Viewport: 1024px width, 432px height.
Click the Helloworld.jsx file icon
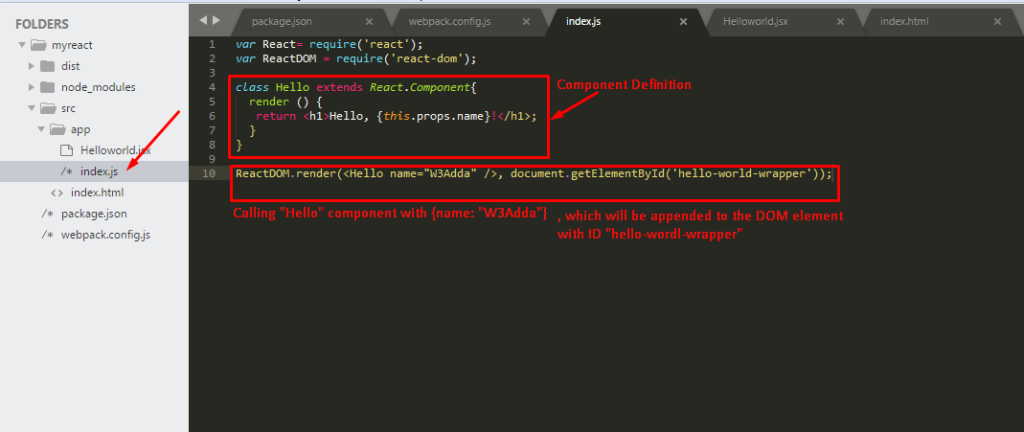click(66, 150)
